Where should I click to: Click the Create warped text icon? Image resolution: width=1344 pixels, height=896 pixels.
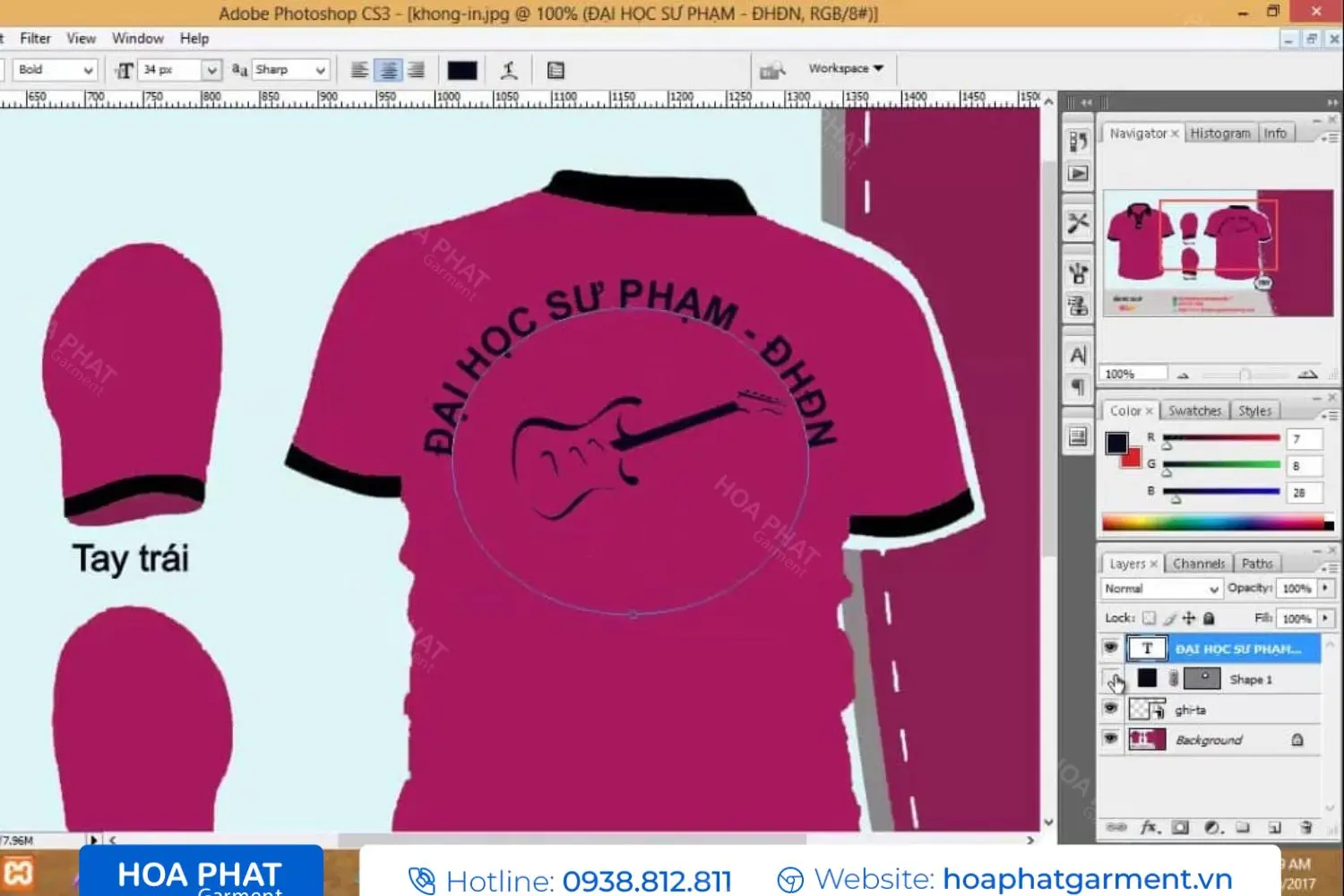509,70
